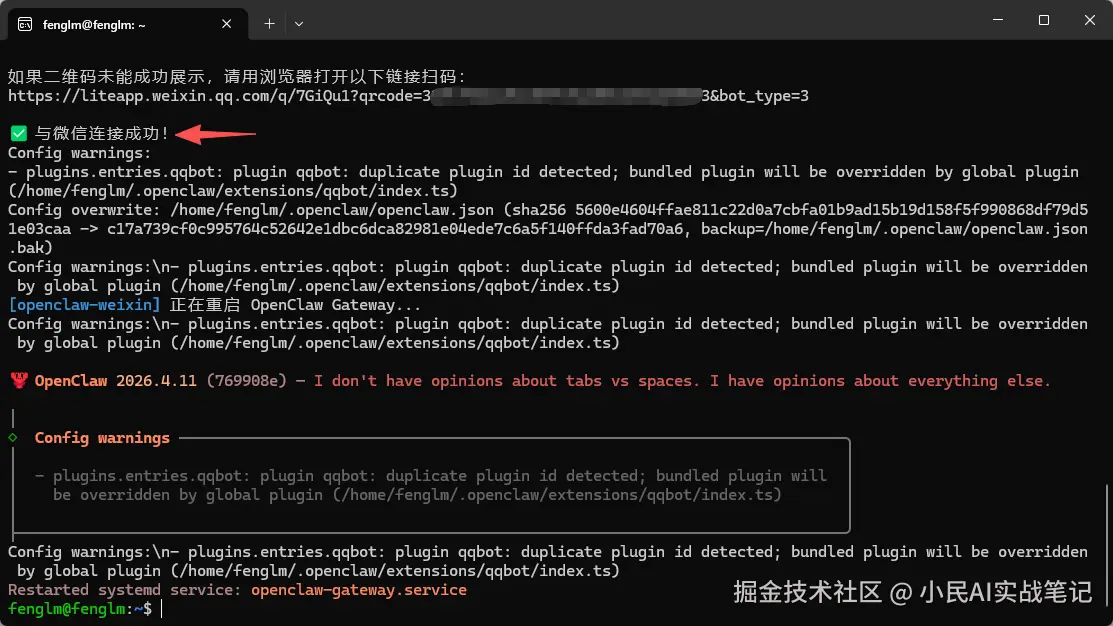Click the commit hash '(769908e)'

[246, 380]
